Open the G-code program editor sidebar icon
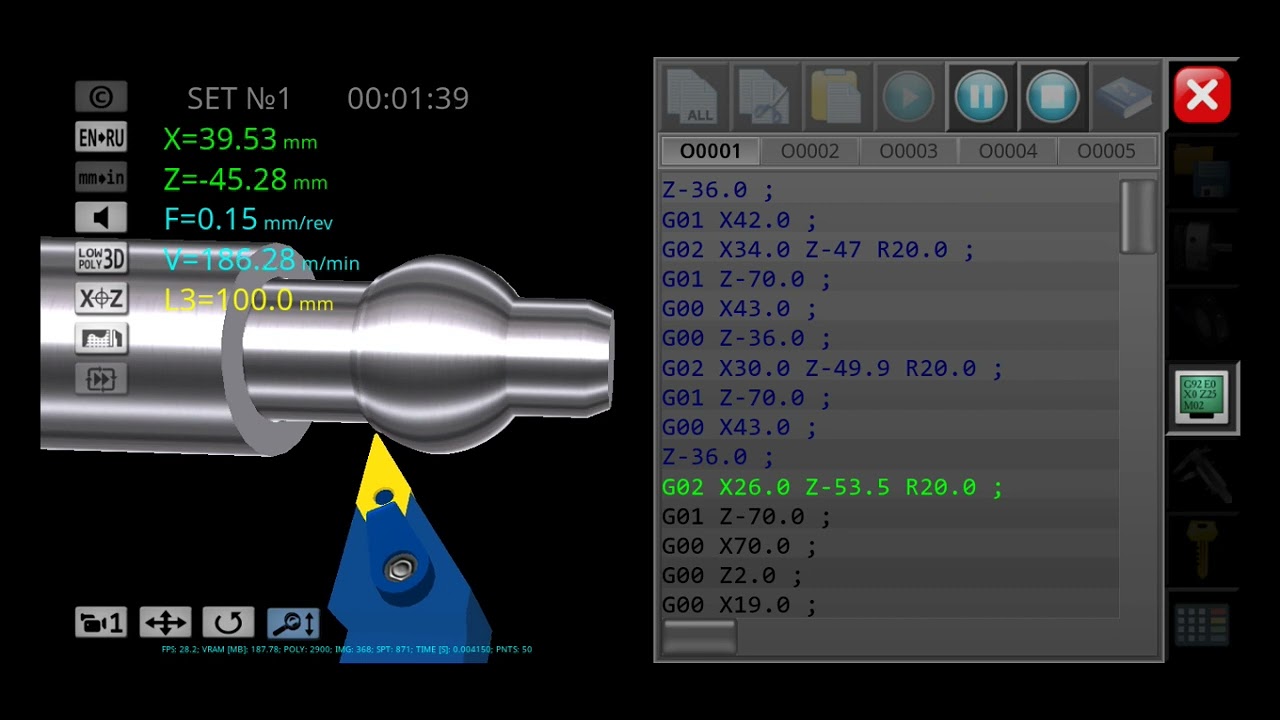The width and height of the screenshot is (1280, 720). click(1203, 398)
